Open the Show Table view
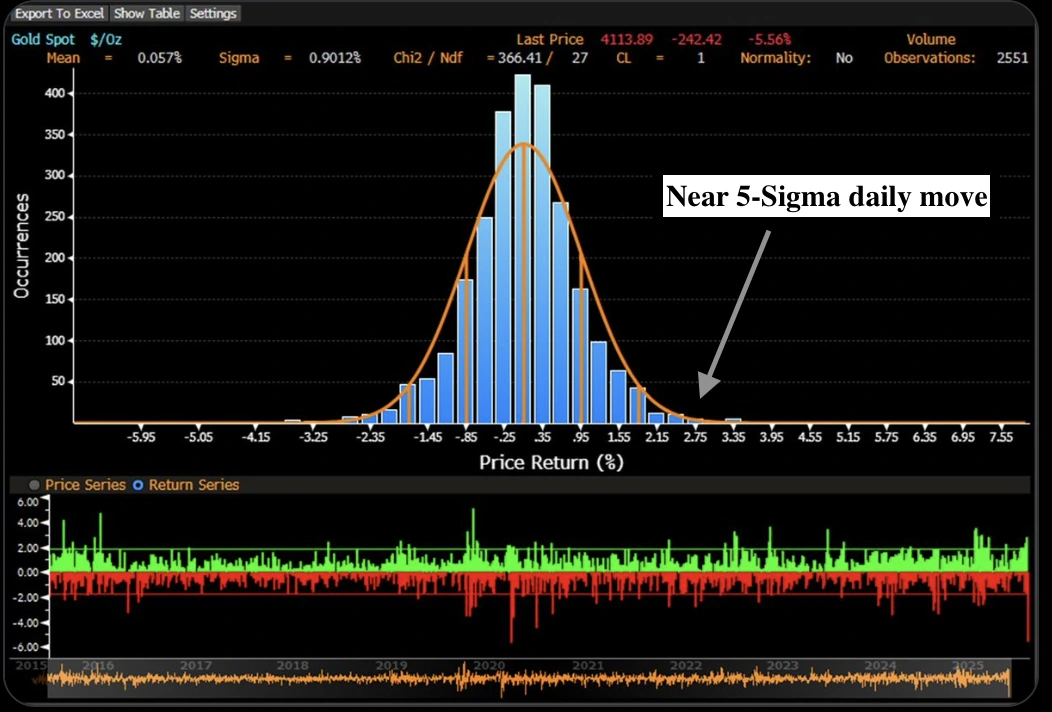The width and height of the screenshot is (1052, 712). pos(145,13)
